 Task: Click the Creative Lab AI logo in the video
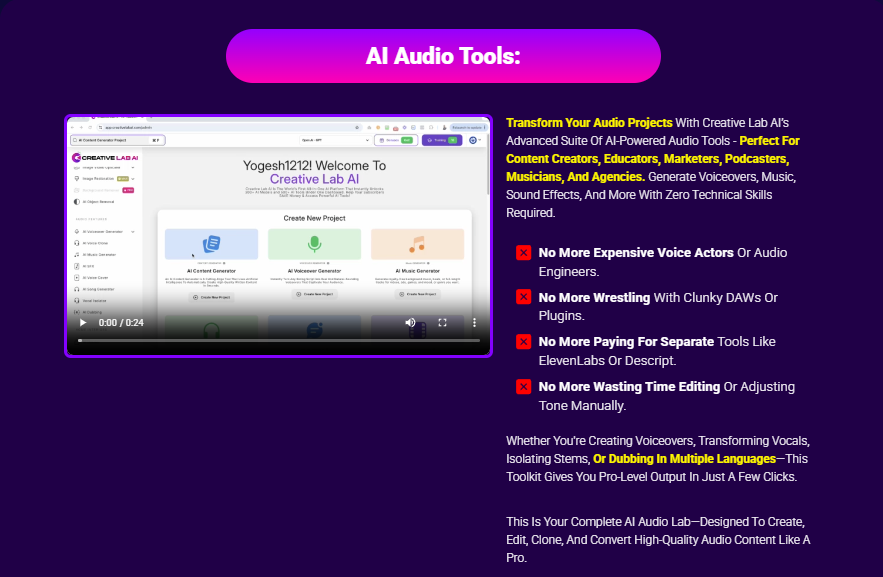[105, 158]
